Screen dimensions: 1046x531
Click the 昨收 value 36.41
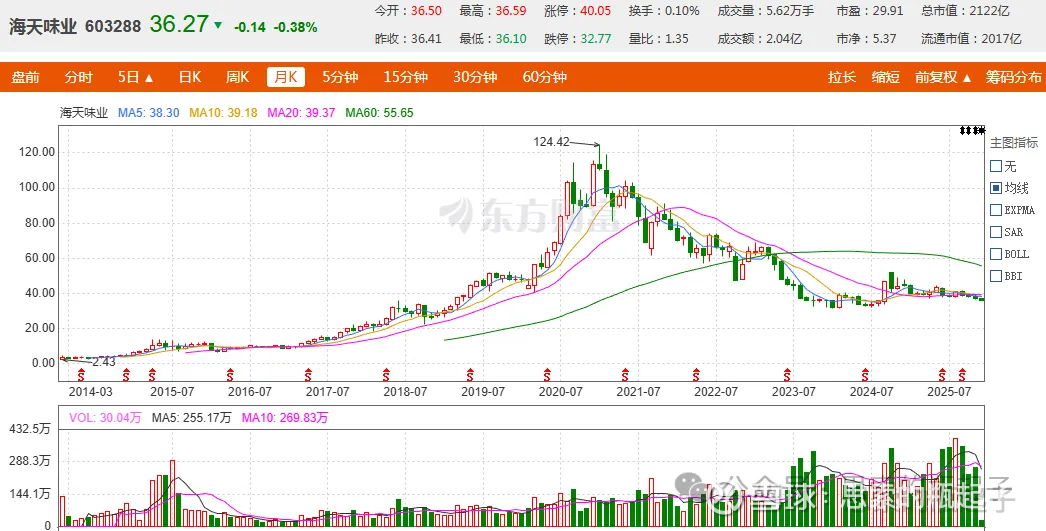(426, 39)
